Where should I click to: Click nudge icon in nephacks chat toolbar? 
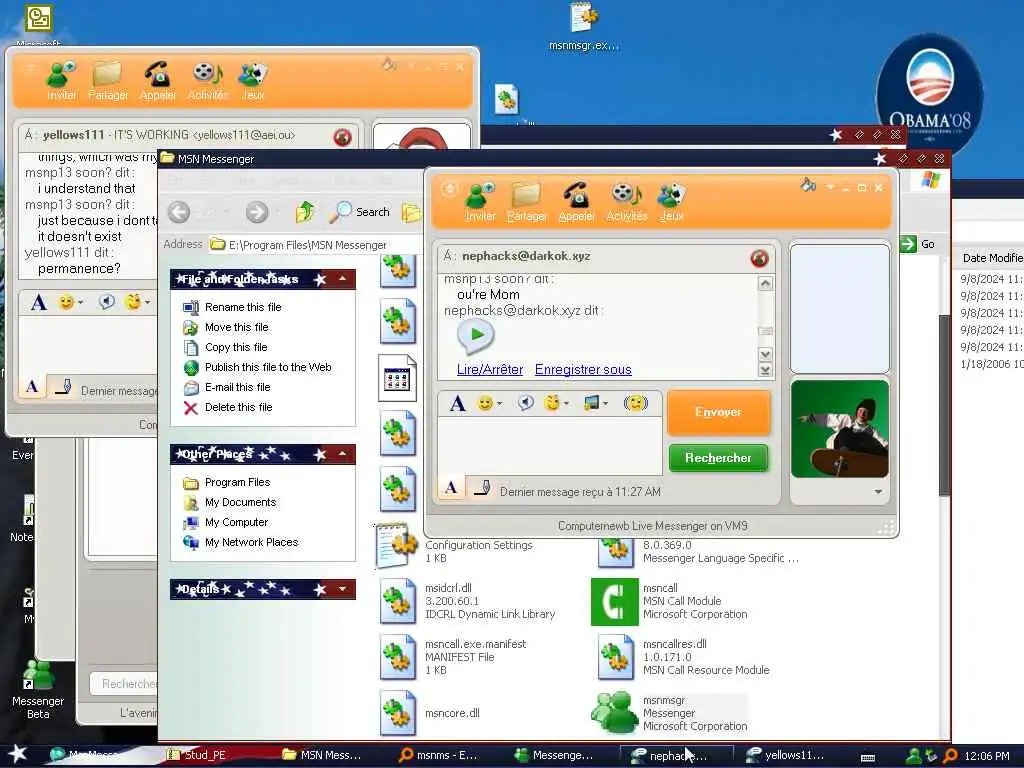635,404
